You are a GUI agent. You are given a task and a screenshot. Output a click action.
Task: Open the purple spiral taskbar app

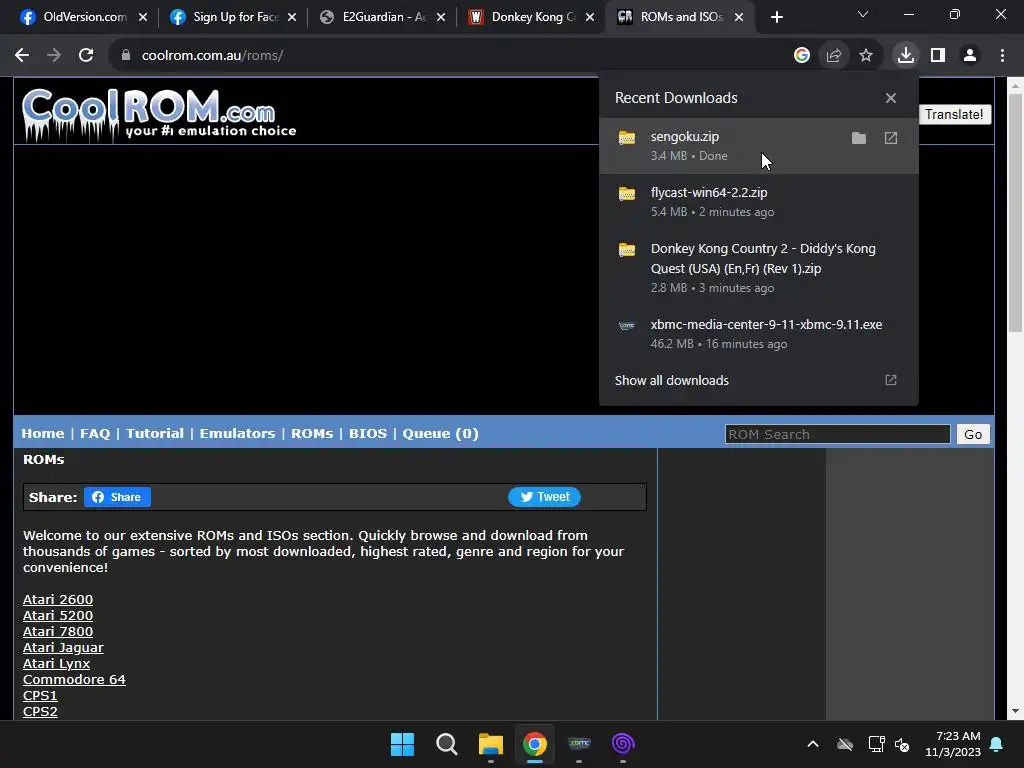coord(623,744)
